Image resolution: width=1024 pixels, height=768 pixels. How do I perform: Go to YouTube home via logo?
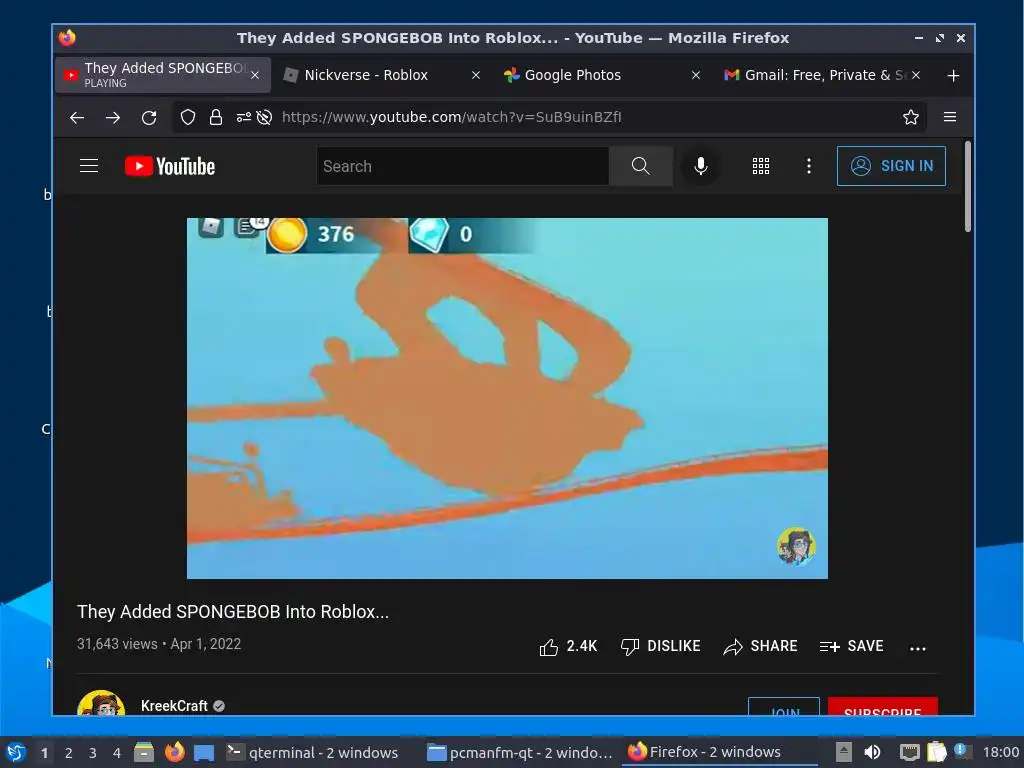[x=170, y=166]
